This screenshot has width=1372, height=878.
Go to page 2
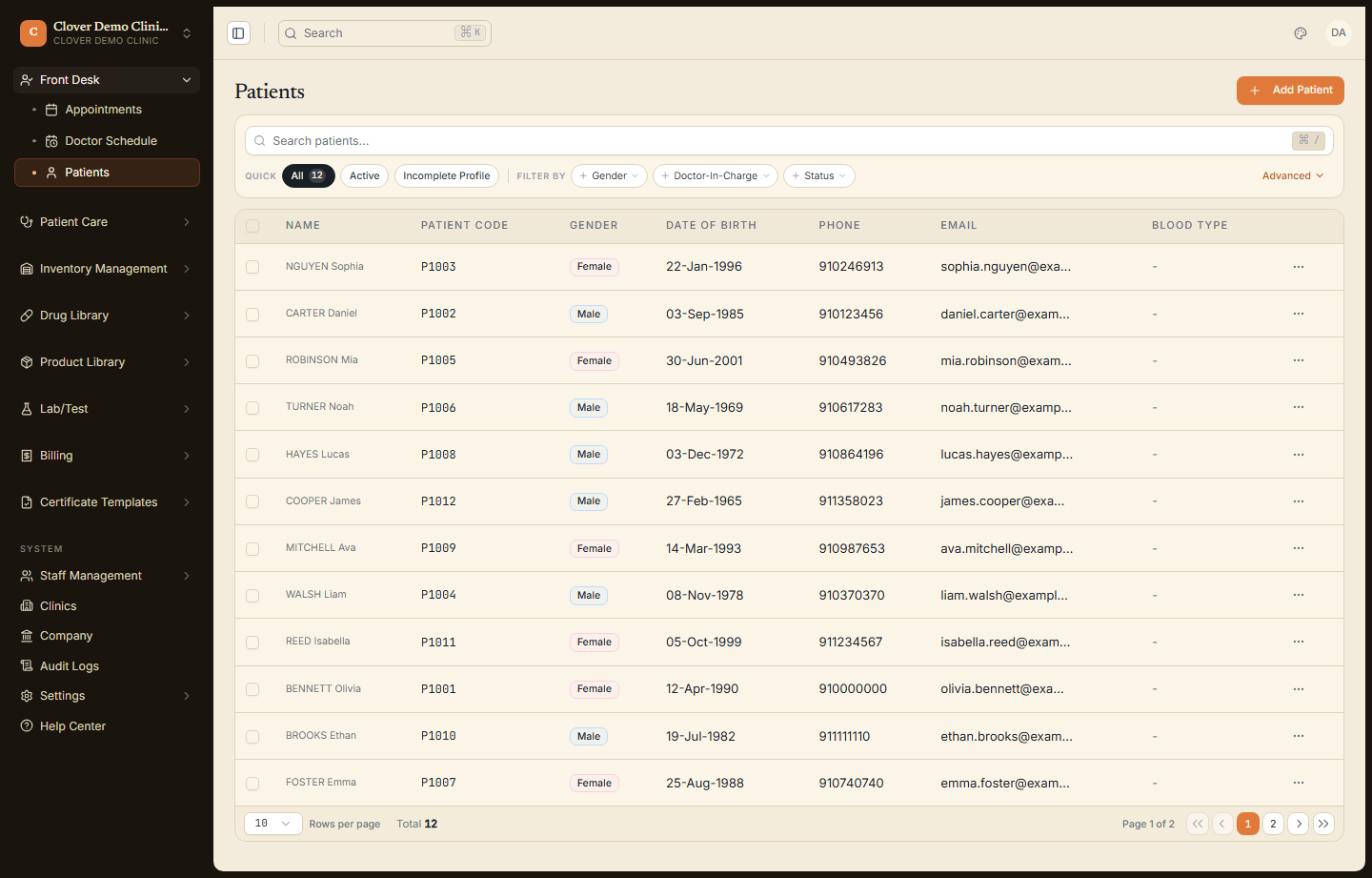[1273, 824]
